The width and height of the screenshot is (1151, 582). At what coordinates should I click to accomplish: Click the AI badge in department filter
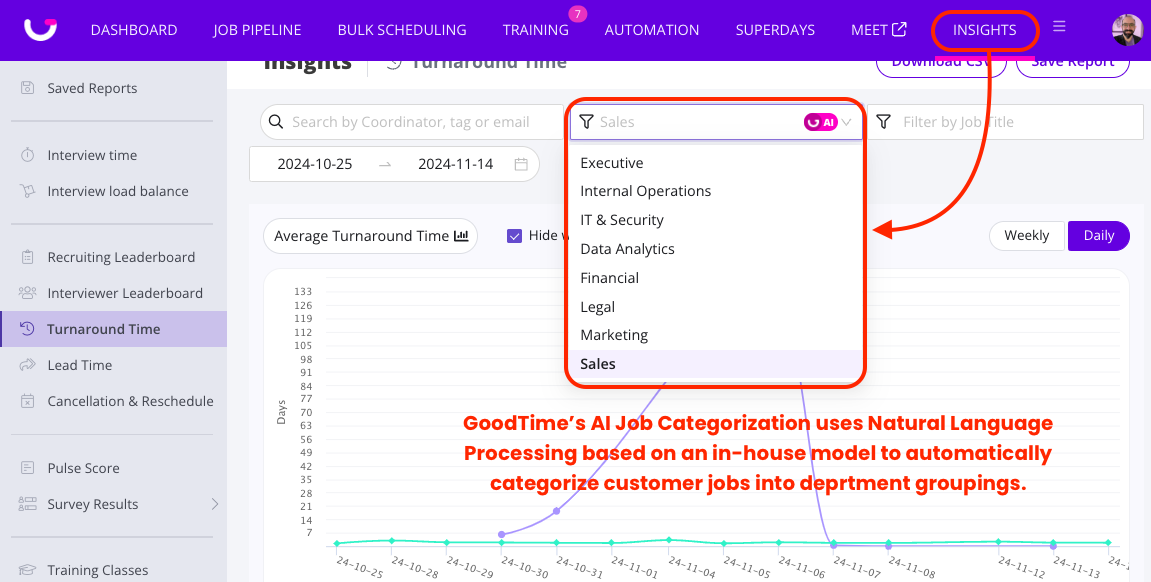pos(821,123)
